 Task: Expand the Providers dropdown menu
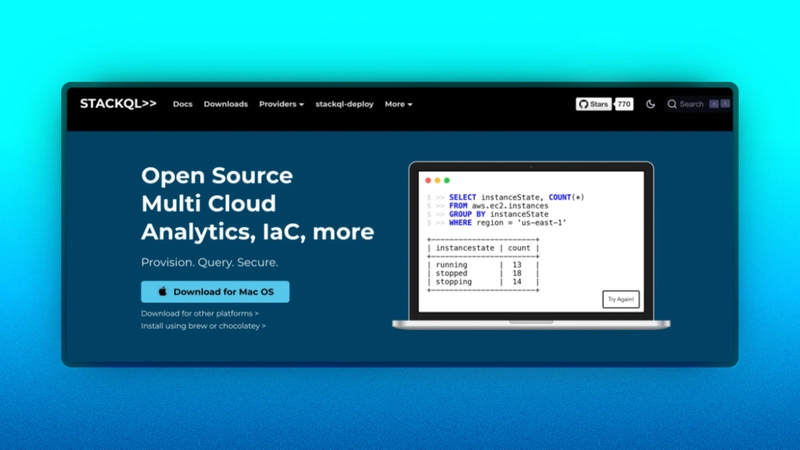pyautogui.click(x=281, y=104)
